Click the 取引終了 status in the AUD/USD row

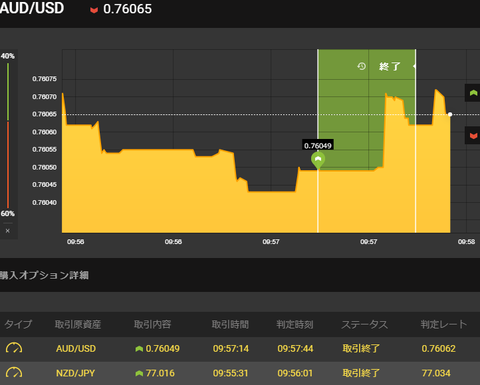pyautogui.click(x=361, y=349)
